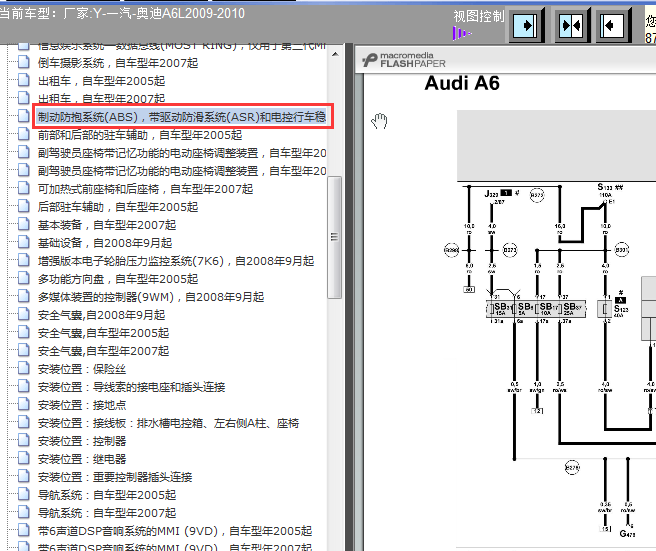
Task: Click the Audi A6 title in document
Action: pos(462,83)
